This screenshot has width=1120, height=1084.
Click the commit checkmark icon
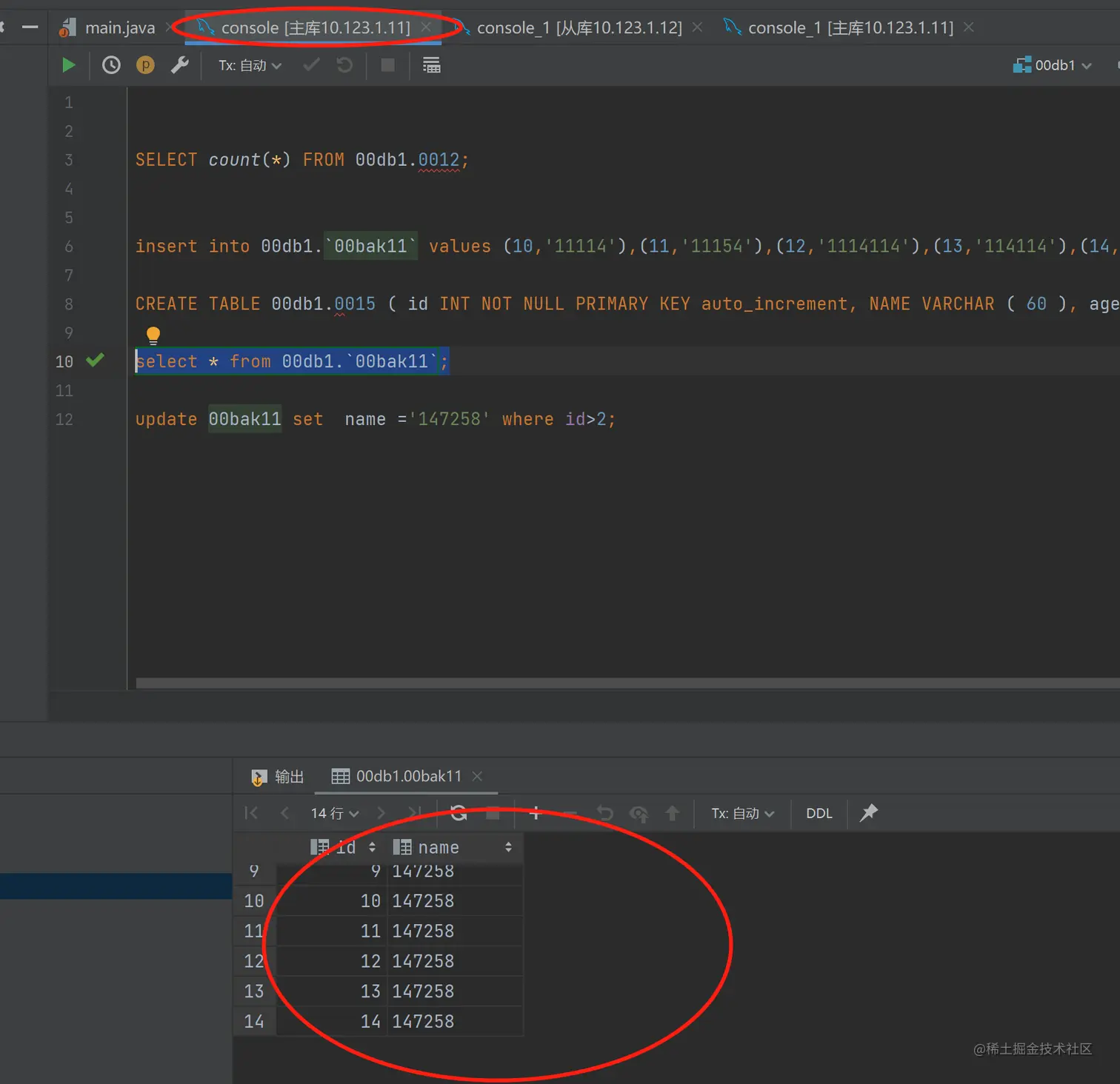(x=312, y=65)
